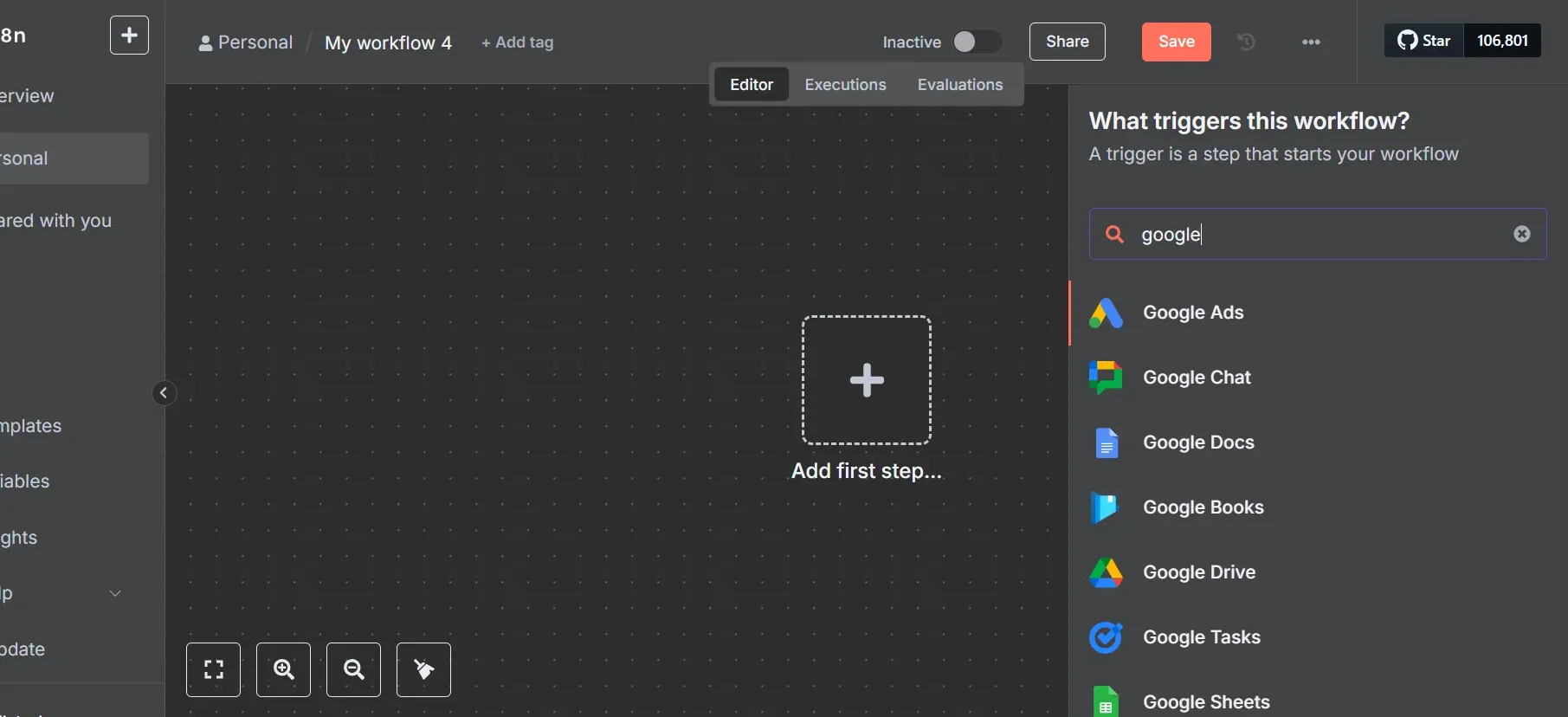The width and height of the screenshot is (1568, 717).
Task: Clear the google search text
Action: 1521,234
